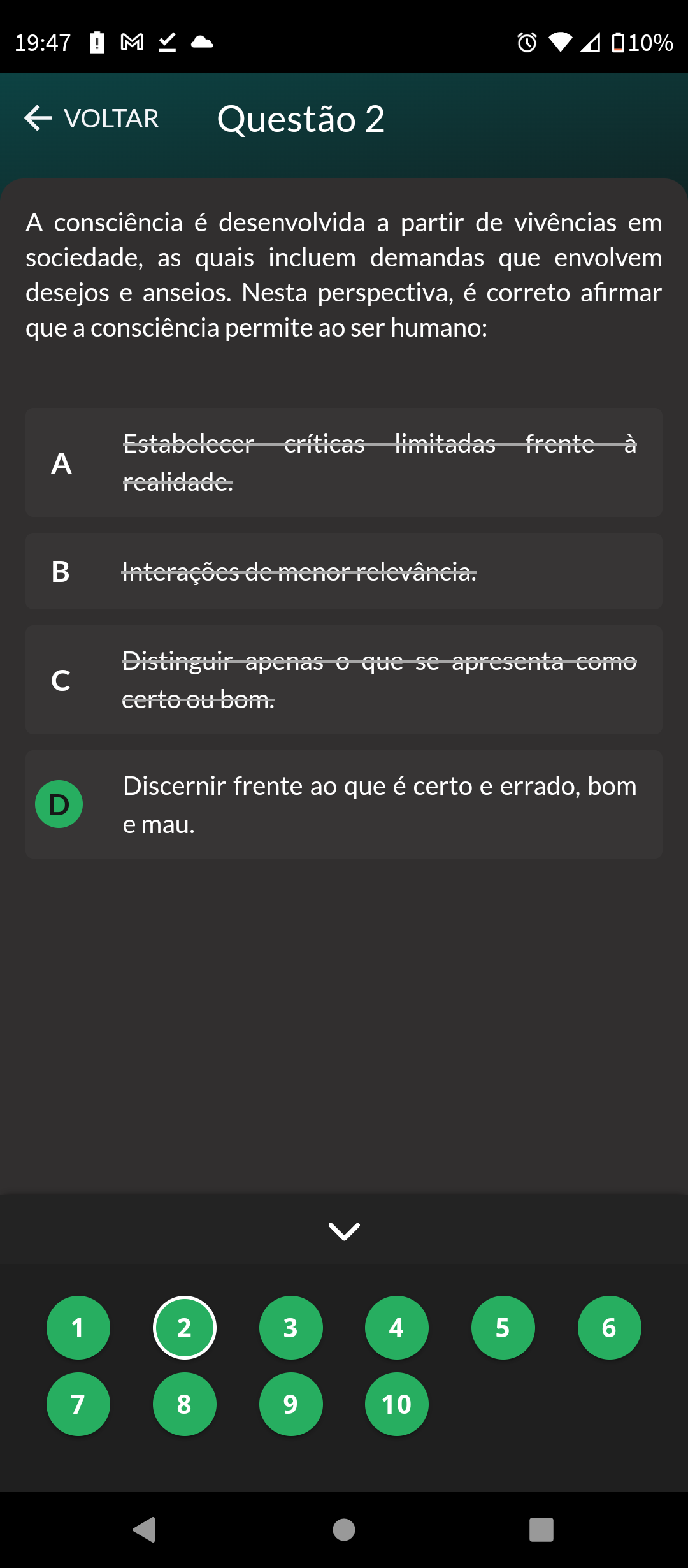Open Gmail notification icon in status bar
The width and height of the screenshot is (688, 1568).
point(132,43)
